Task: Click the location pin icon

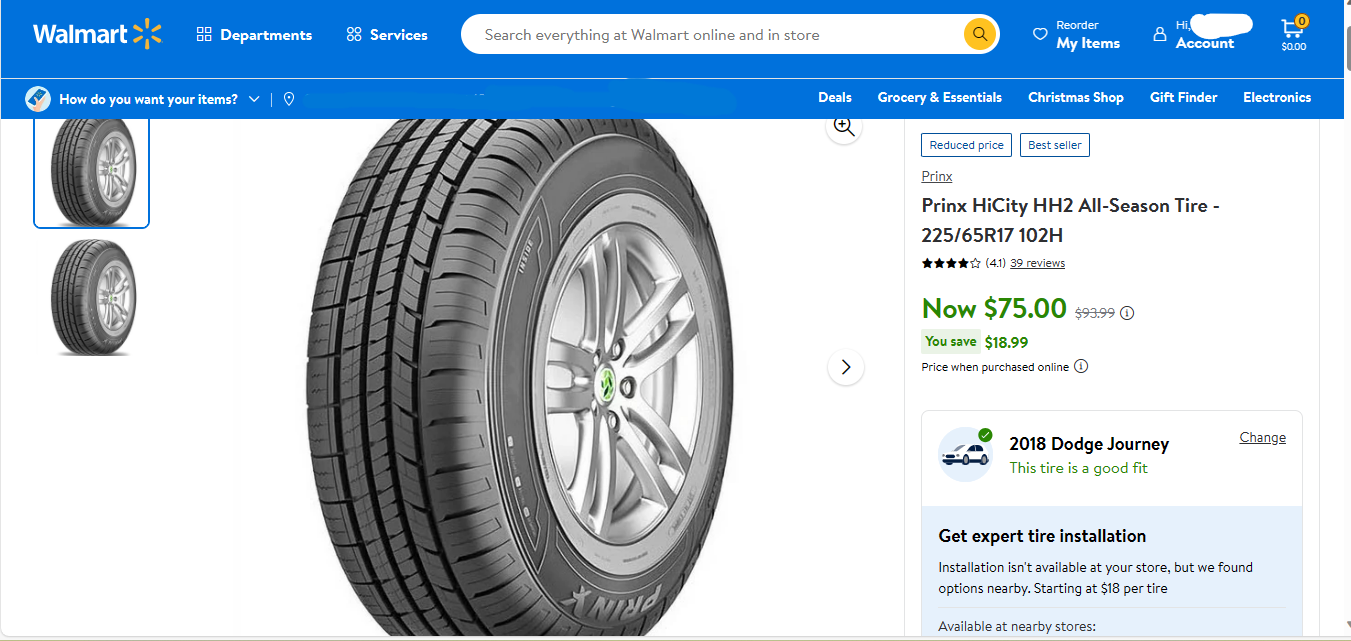Action: pos(289,98)
